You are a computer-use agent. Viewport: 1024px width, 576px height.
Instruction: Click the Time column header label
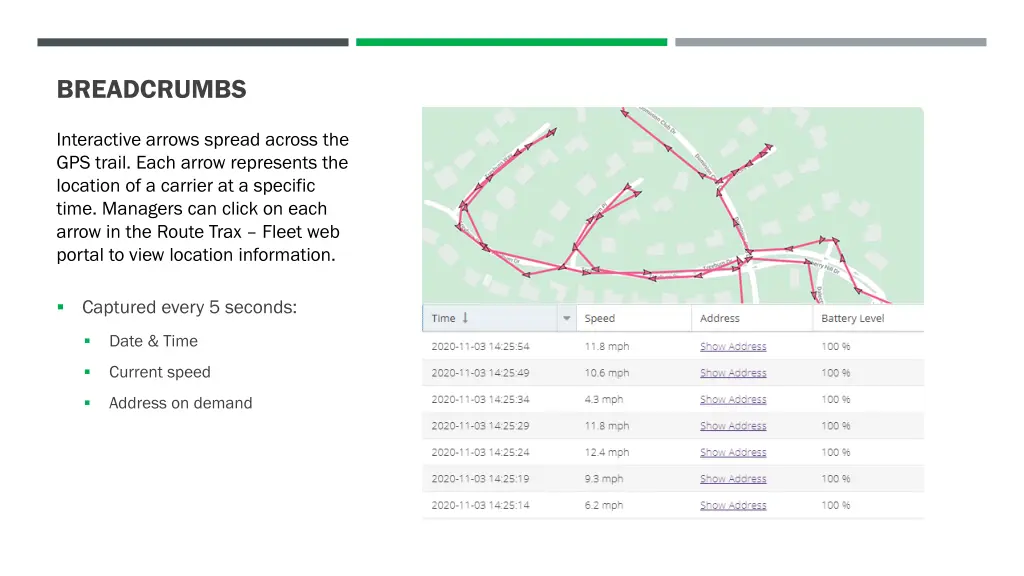443,318
